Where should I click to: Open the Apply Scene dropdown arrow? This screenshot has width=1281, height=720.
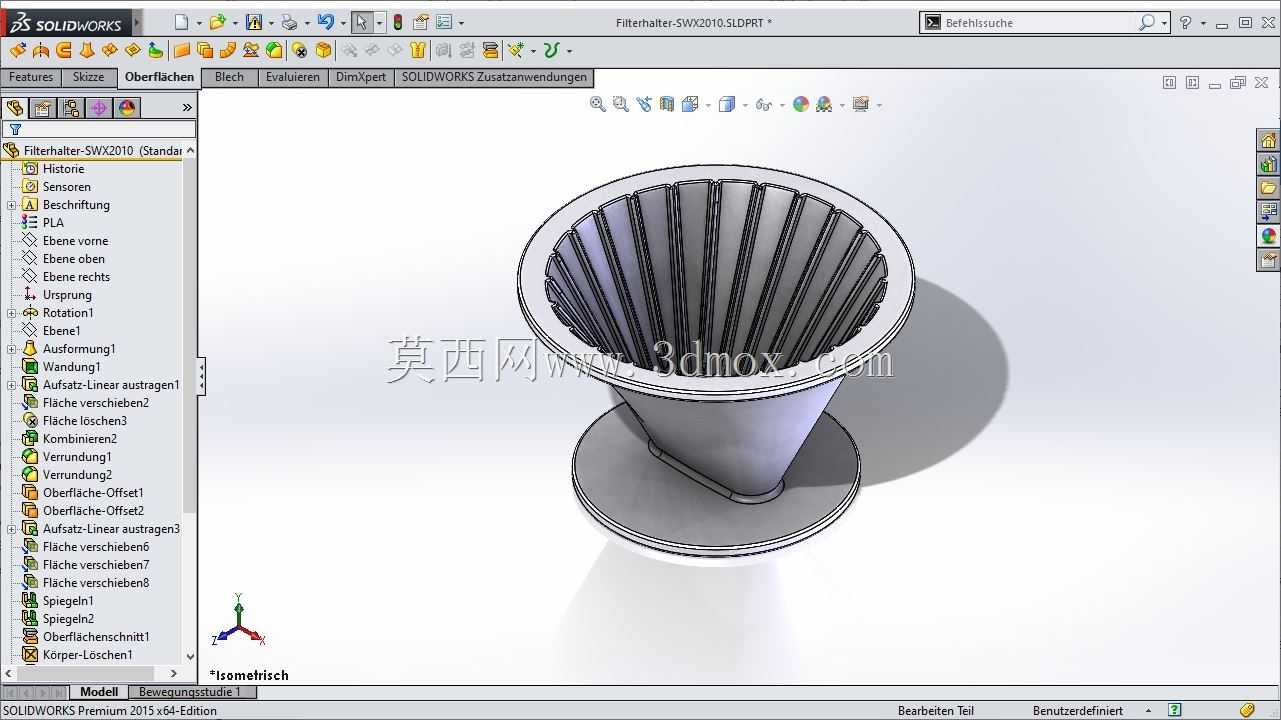click(842, 105)
